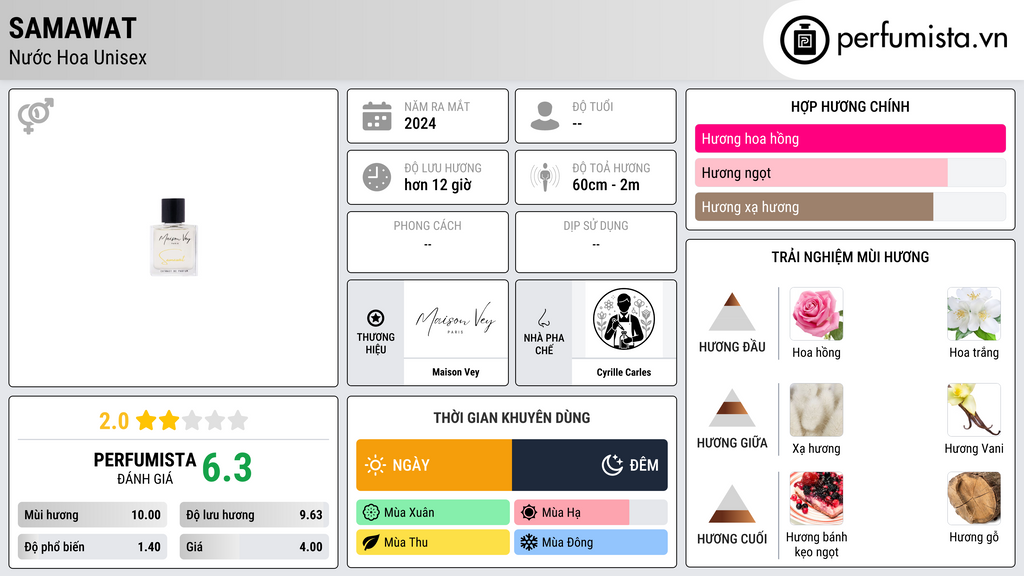The height and width of the screenshot is (576, 1024).
Task: Click the unisex gender symbol icon
Action: pos(36,116)
